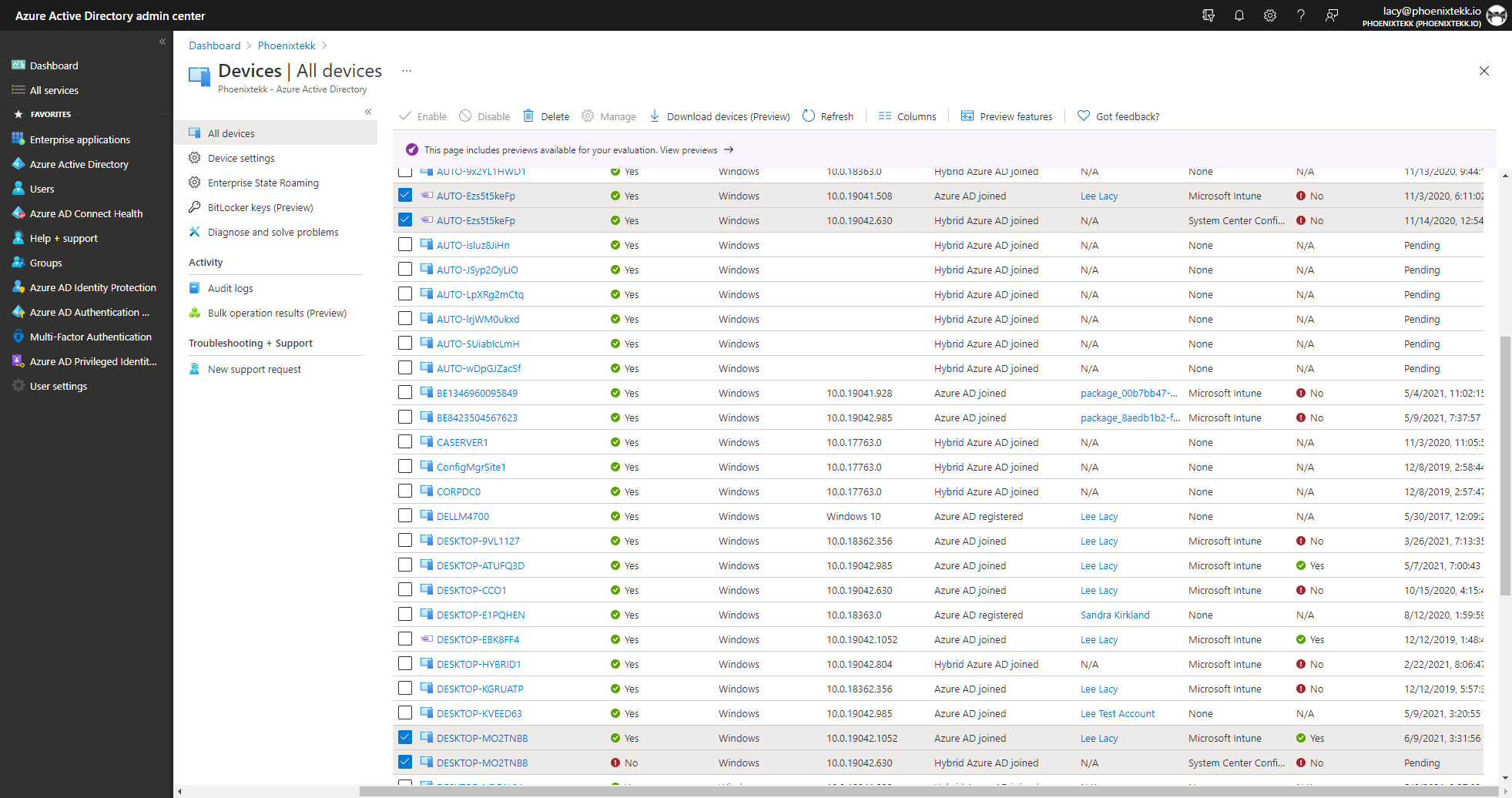The height and width of the screenshot is (798, 1512).
Task: Check the DELLM4700 row checkbox
Action: (x=405, y=515)
